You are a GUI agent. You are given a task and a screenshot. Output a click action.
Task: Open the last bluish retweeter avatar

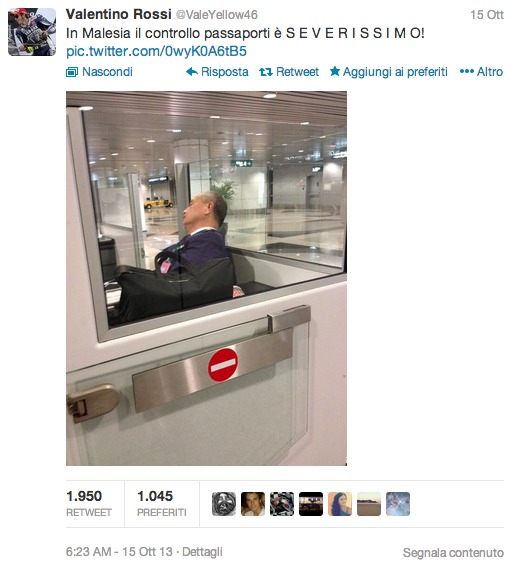click(398, 504)
